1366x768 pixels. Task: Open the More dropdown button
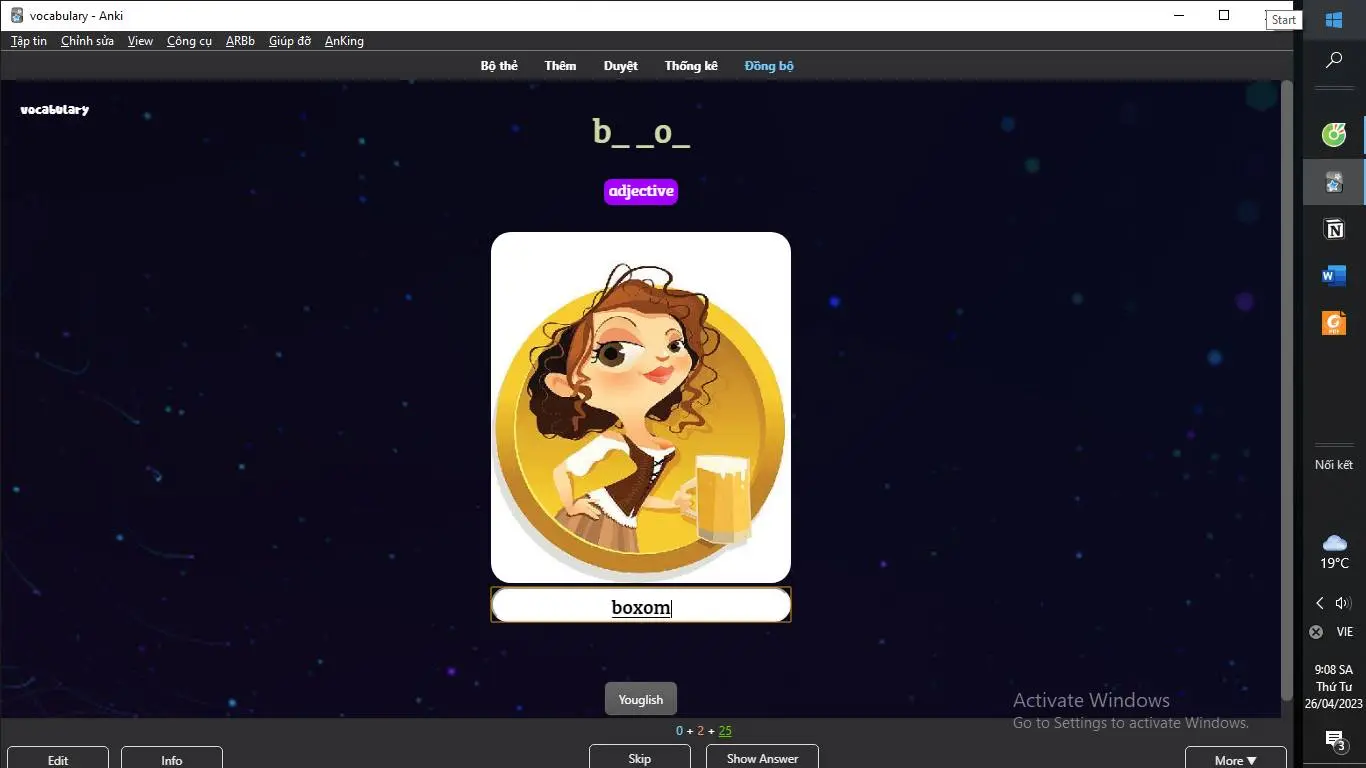pos(1235,759)
